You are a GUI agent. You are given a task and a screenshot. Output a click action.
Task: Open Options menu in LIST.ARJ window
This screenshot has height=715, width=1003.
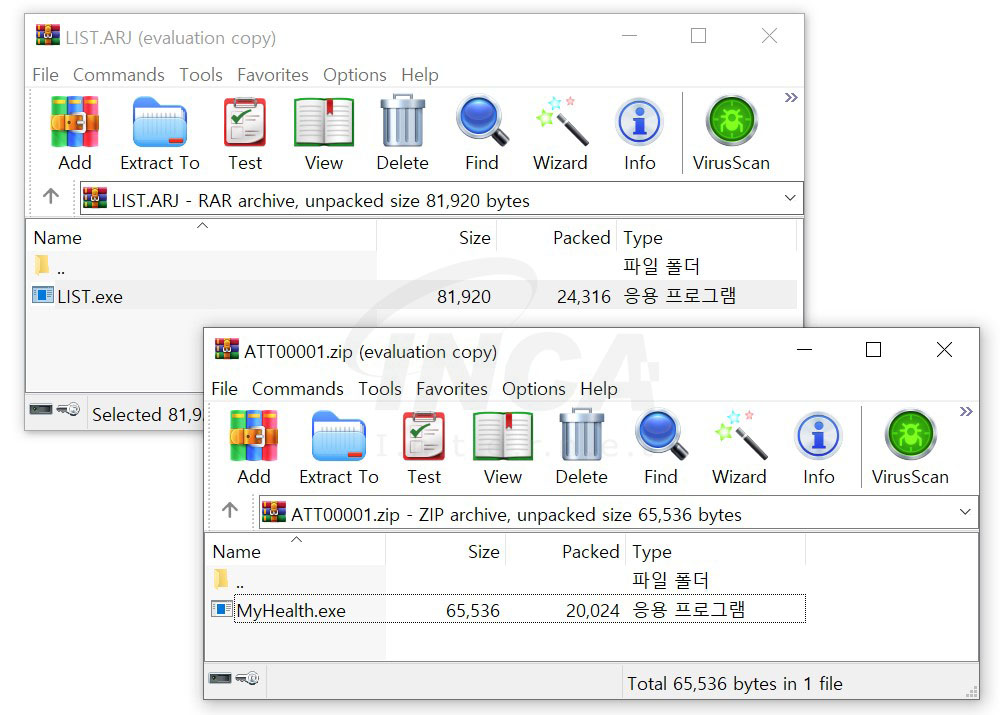click(355, 75)
